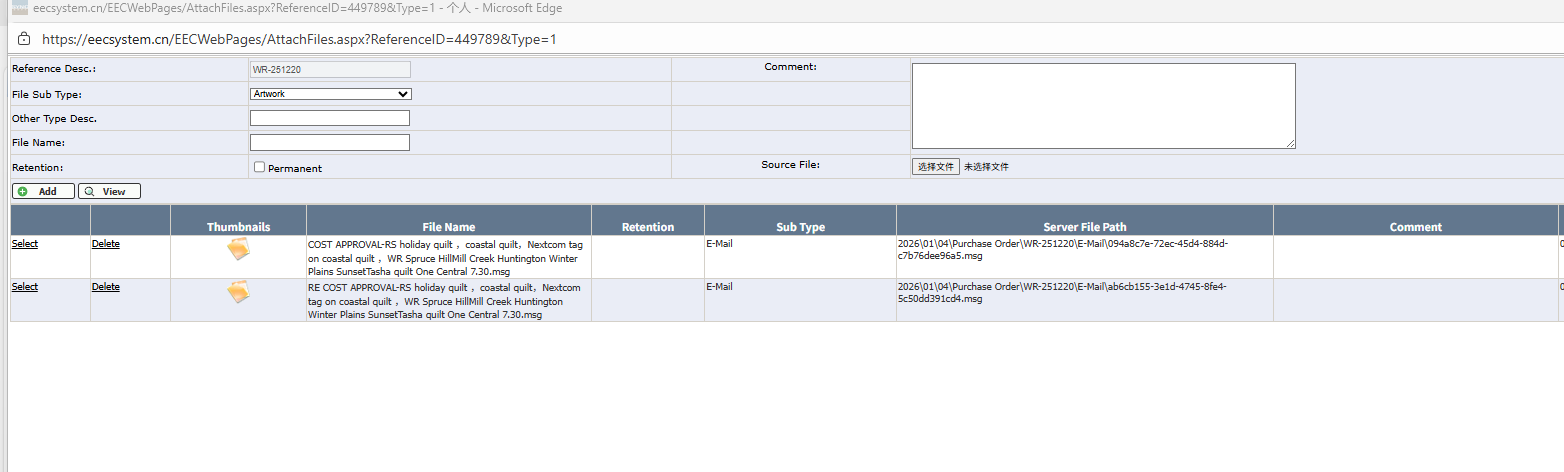Viewport: 1564px width, 472px height.
Task: Choose a source file to upload
Action: click(936, 167)
